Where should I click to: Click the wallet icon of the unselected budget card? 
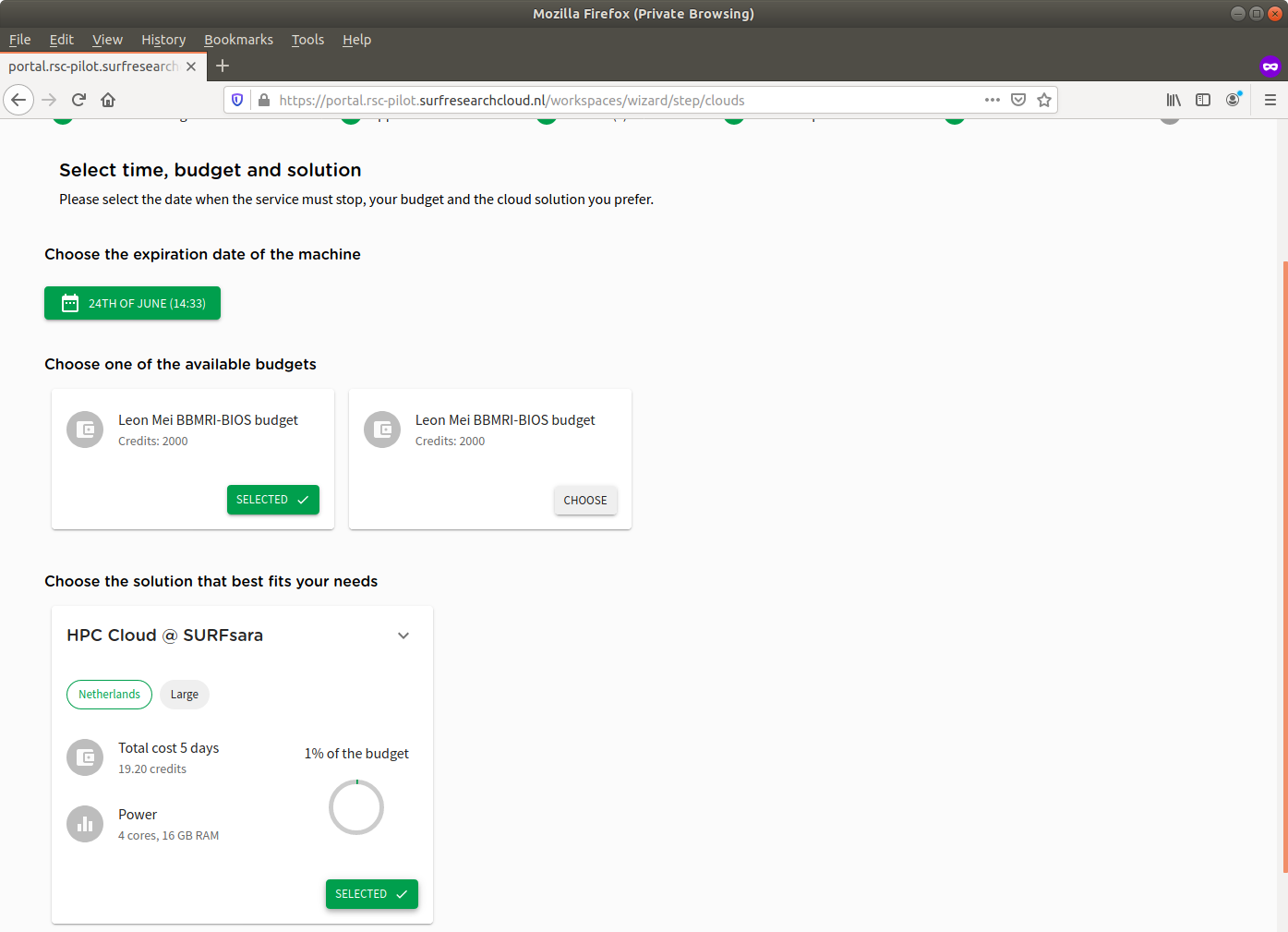[382, 430]
